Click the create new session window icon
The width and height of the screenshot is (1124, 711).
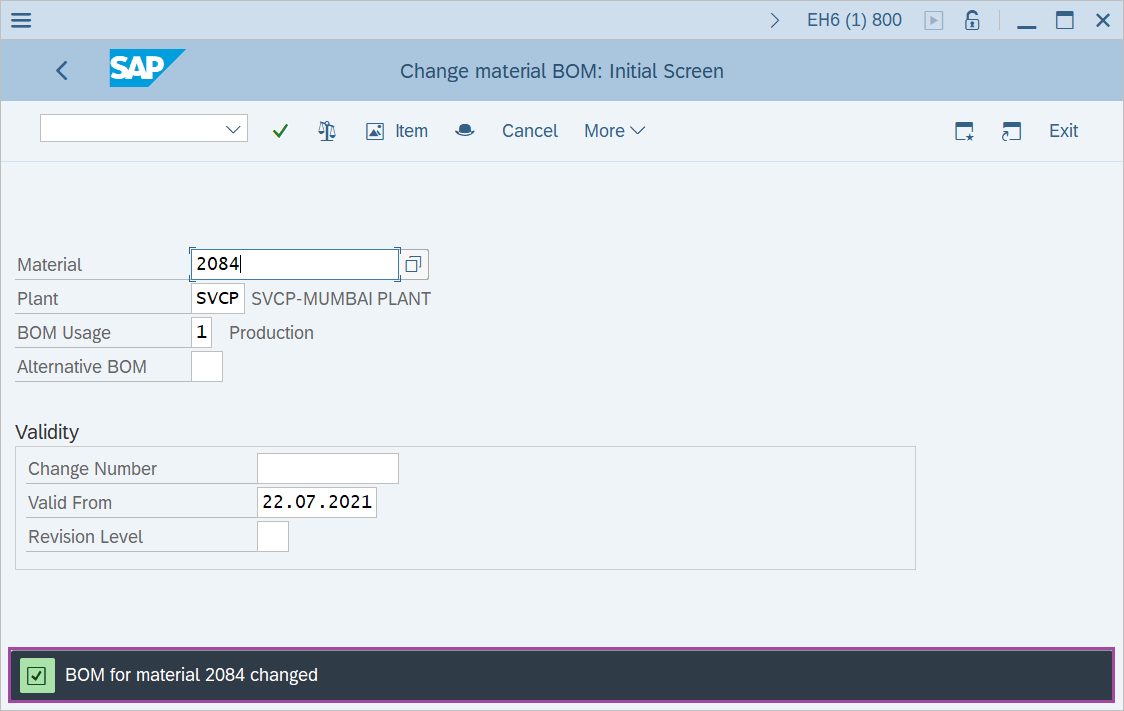coord(964,131)
